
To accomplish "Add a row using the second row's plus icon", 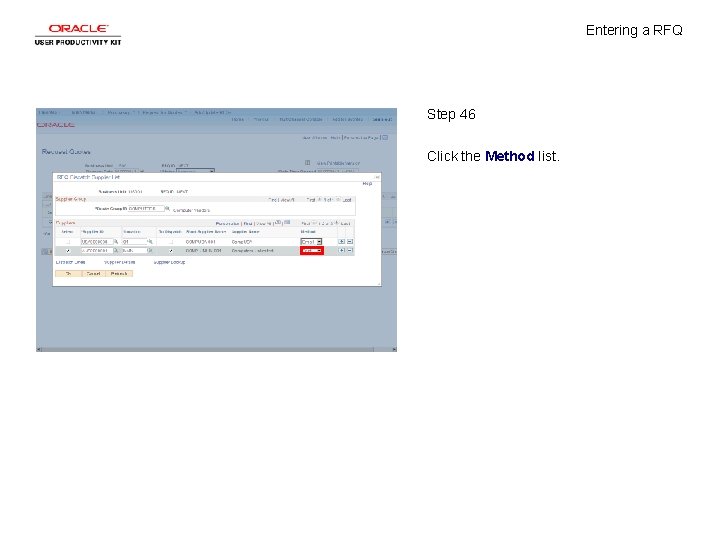I will [342, 251].
